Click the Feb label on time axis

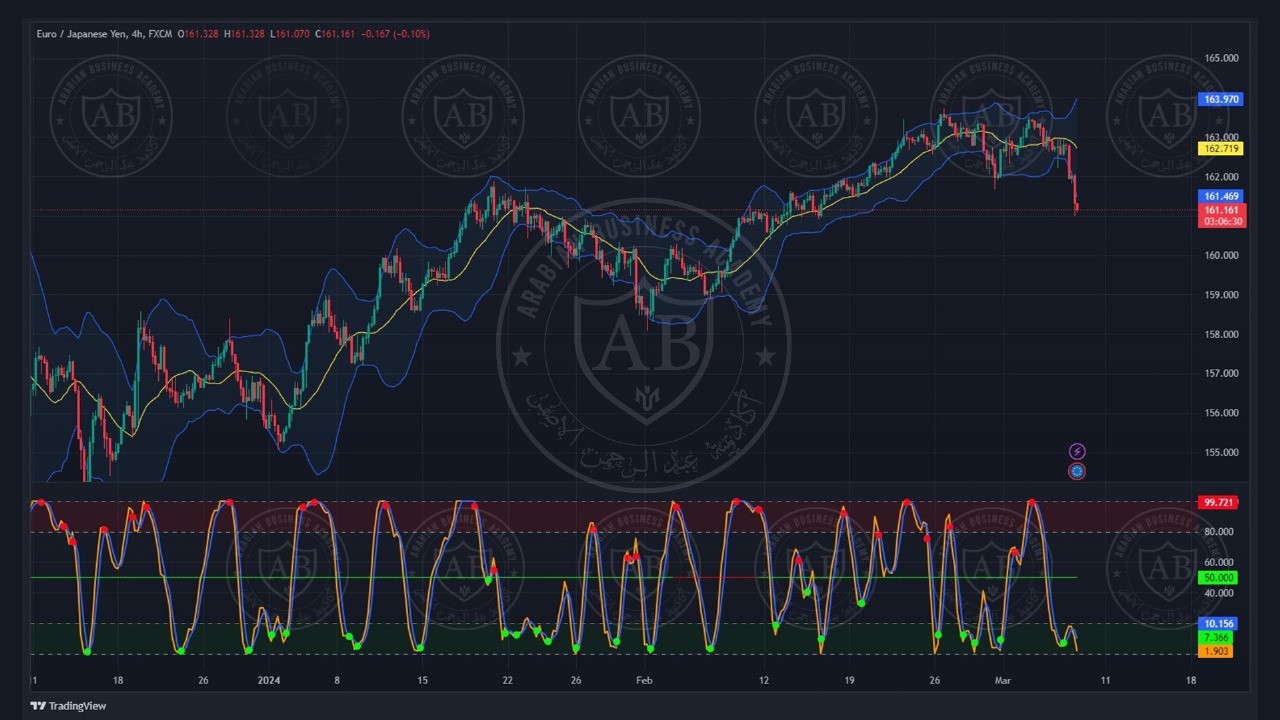[x=644, y=681]
